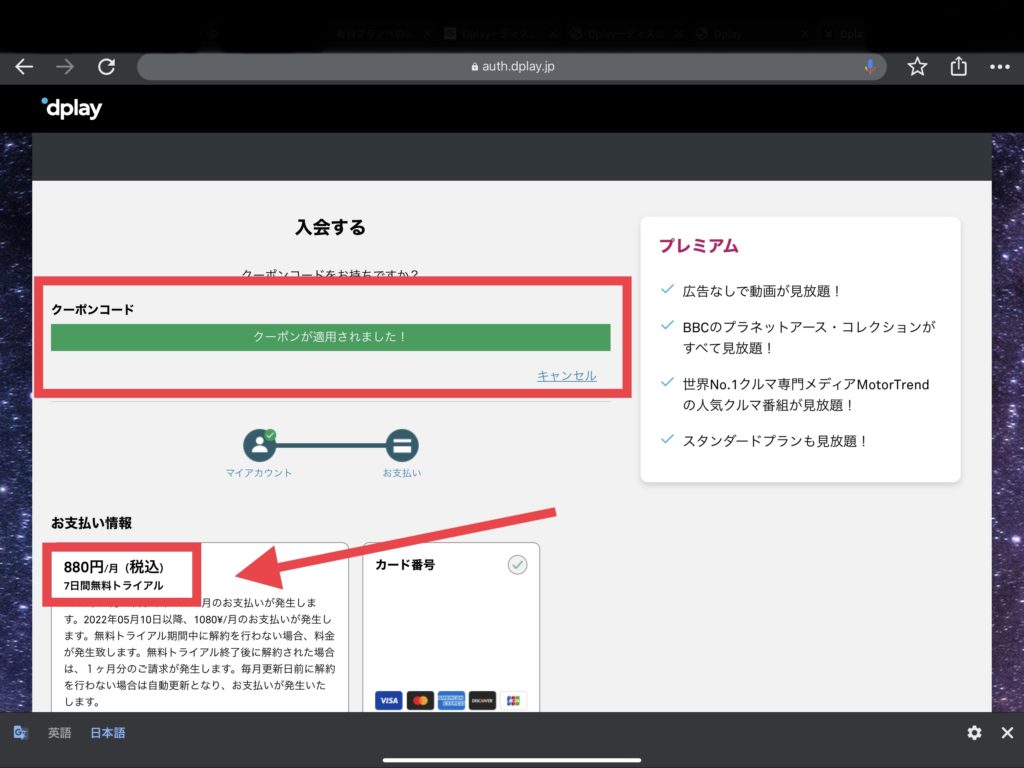The height and width of the screenshot is (768, 1024).
Task: Click the カード番号 label
Action: pyautogui.click(x=405, y=565)
